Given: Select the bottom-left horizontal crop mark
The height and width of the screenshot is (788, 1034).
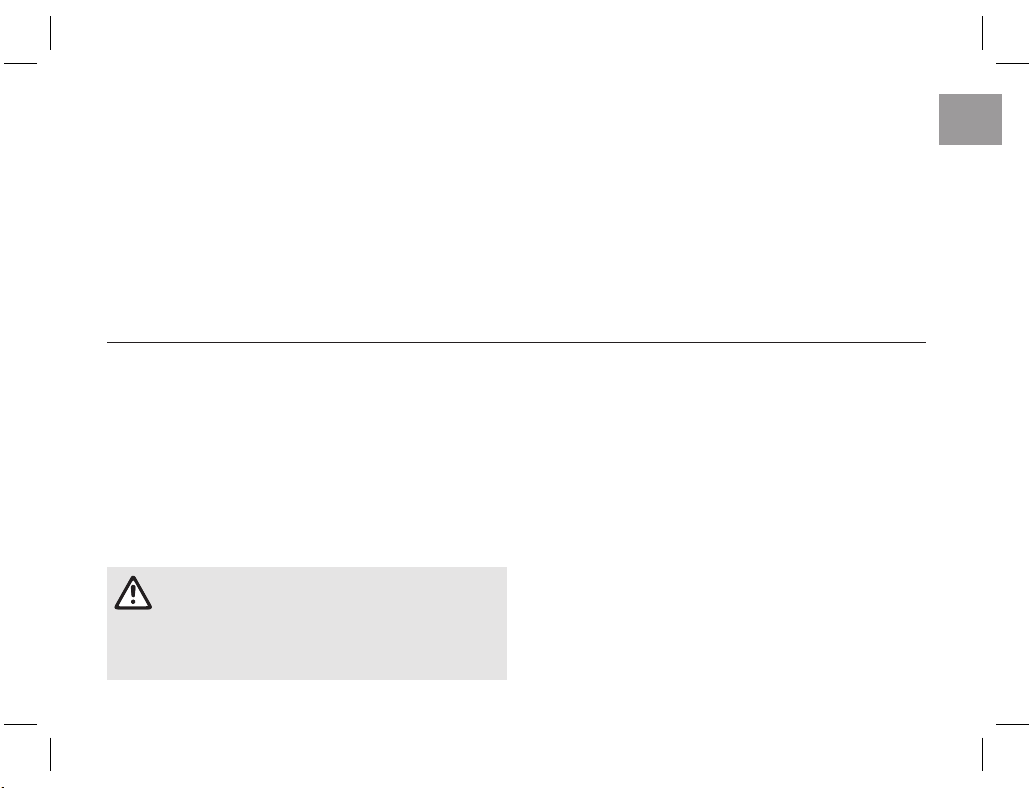Looking at the screenshot, I should (x=20, y=724).
